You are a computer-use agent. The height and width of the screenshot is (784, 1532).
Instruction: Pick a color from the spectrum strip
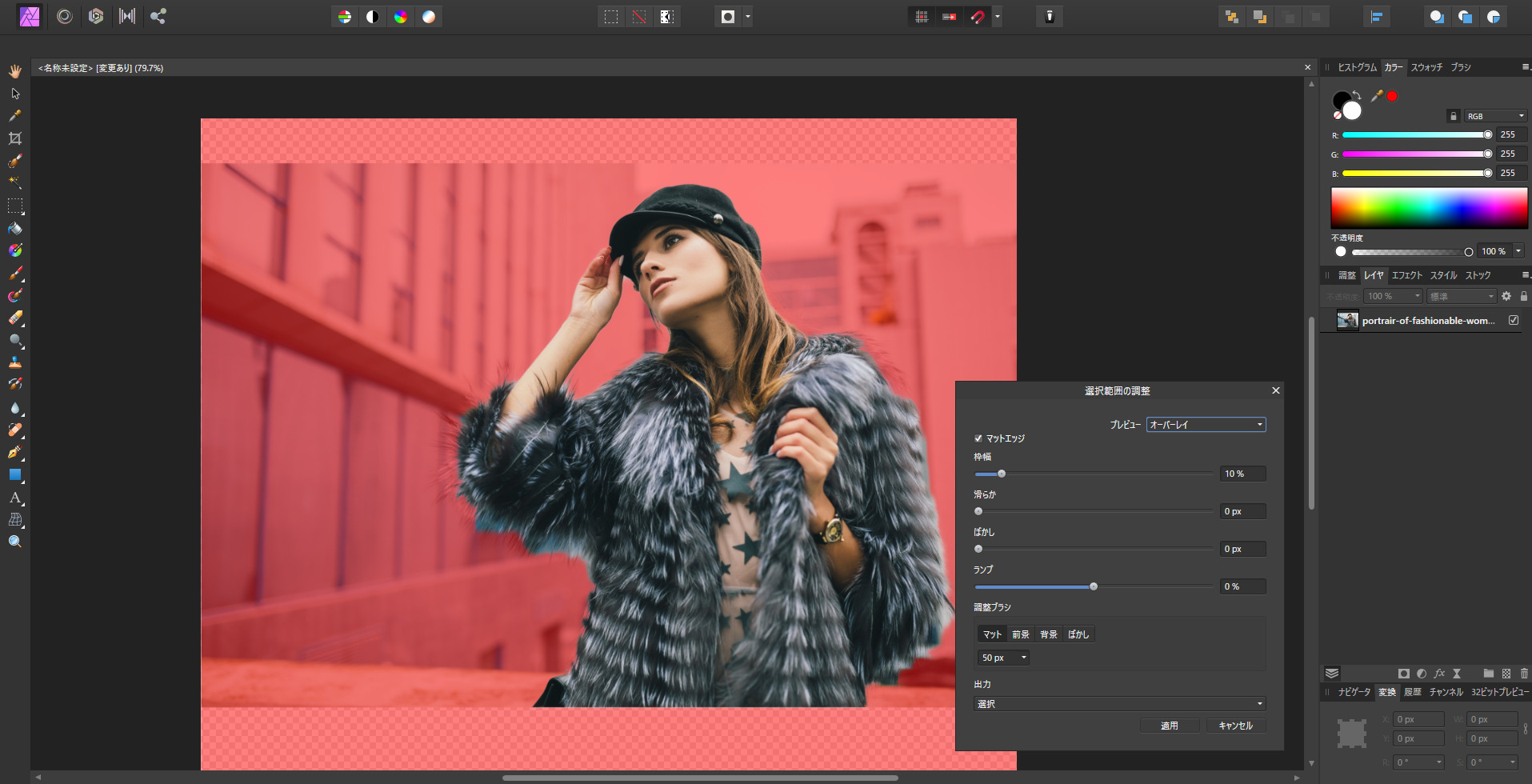coord(1429,207)
